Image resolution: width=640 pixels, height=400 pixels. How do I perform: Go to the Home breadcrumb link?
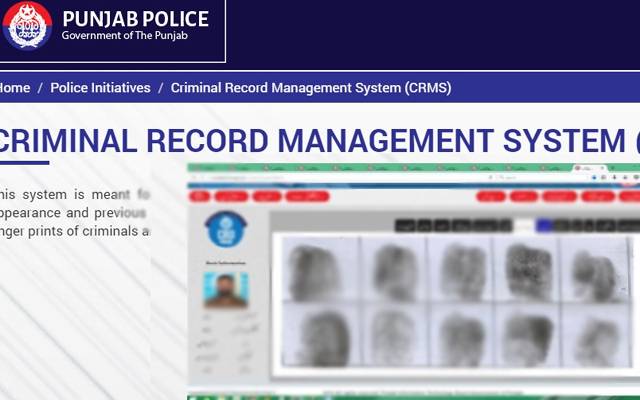coord(14,88)
